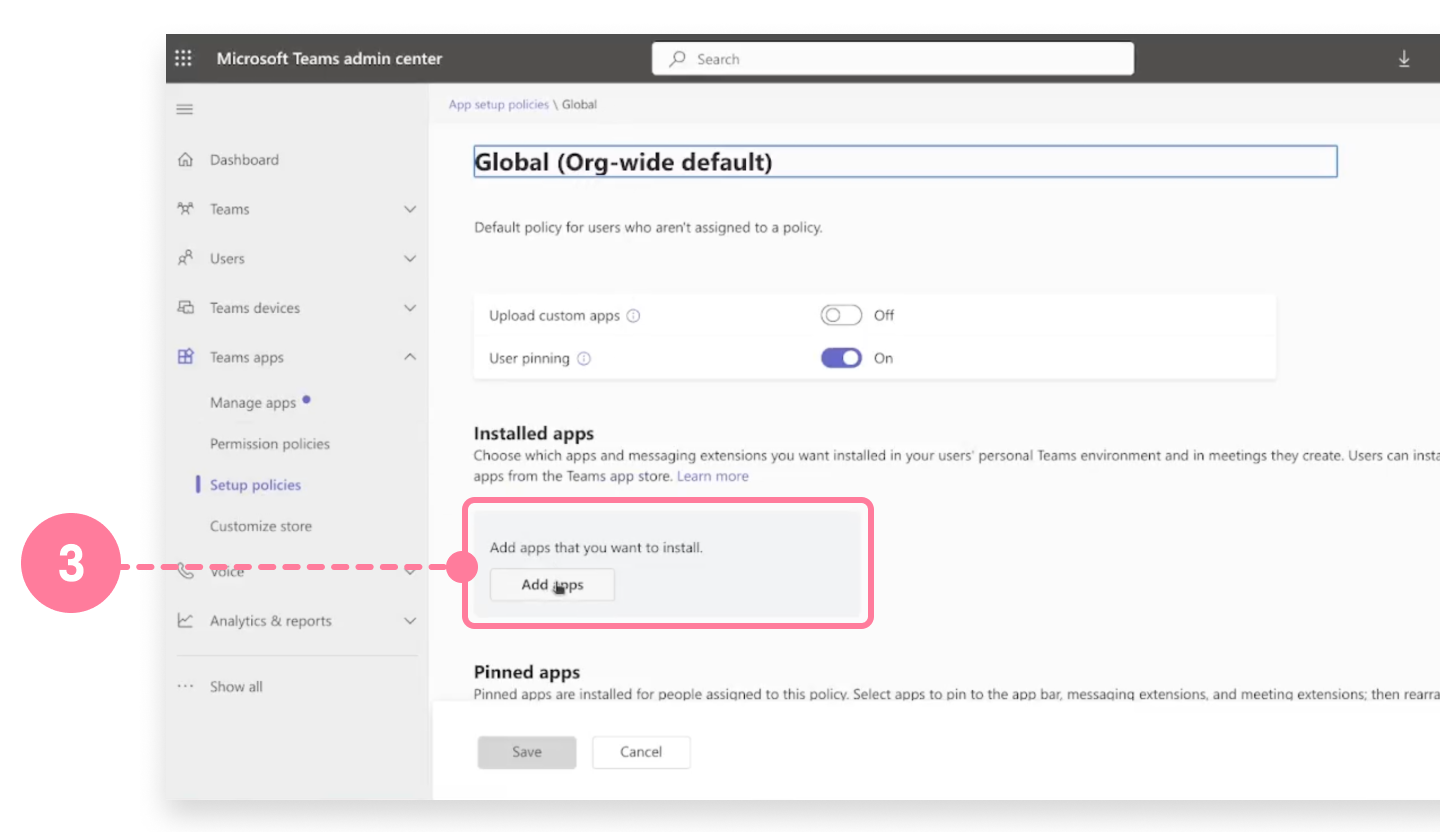Click the Global breadcrumb text
Viewport: 1440px width, 832px height.
579,104
